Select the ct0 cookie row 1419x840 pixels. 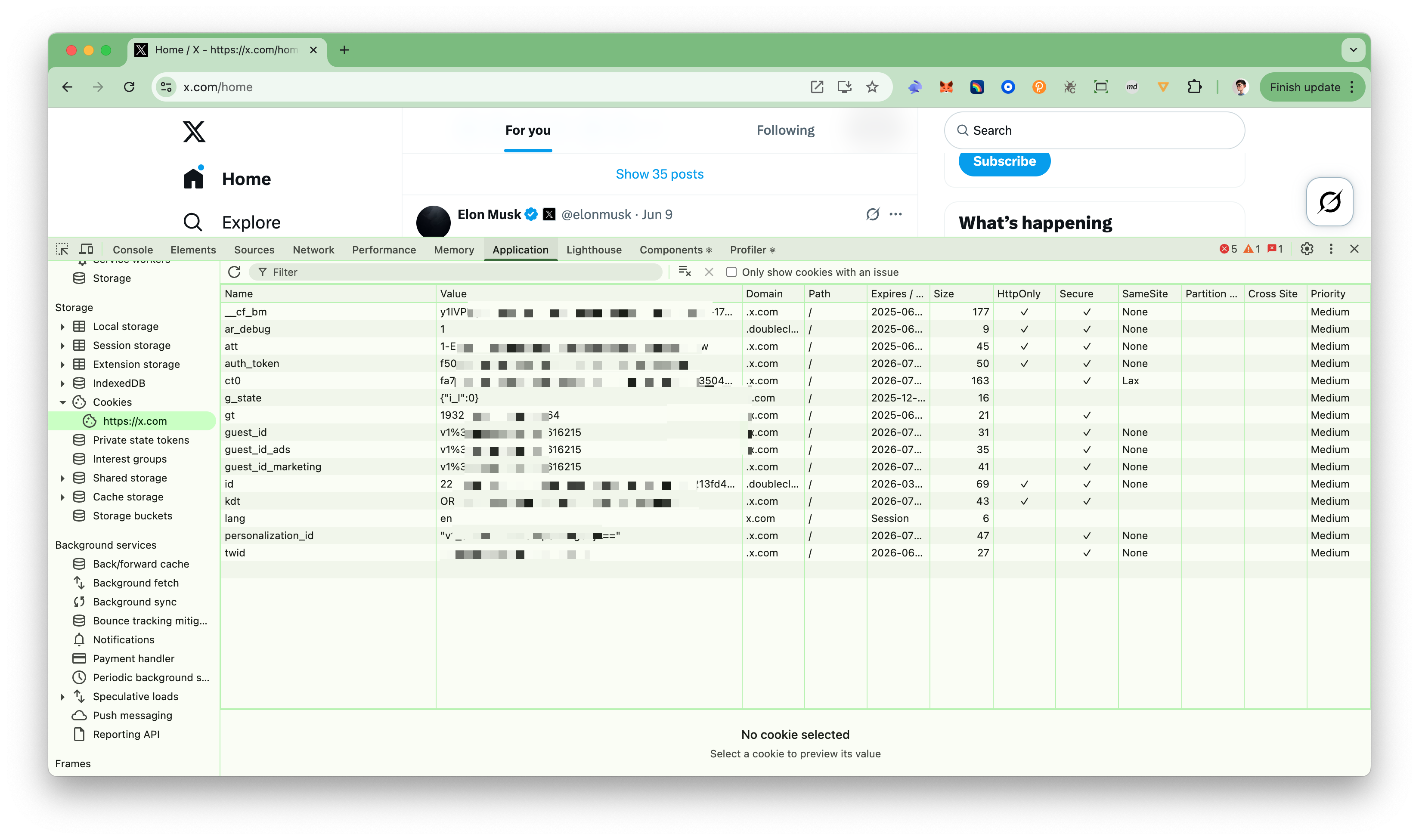pos(795,381)
